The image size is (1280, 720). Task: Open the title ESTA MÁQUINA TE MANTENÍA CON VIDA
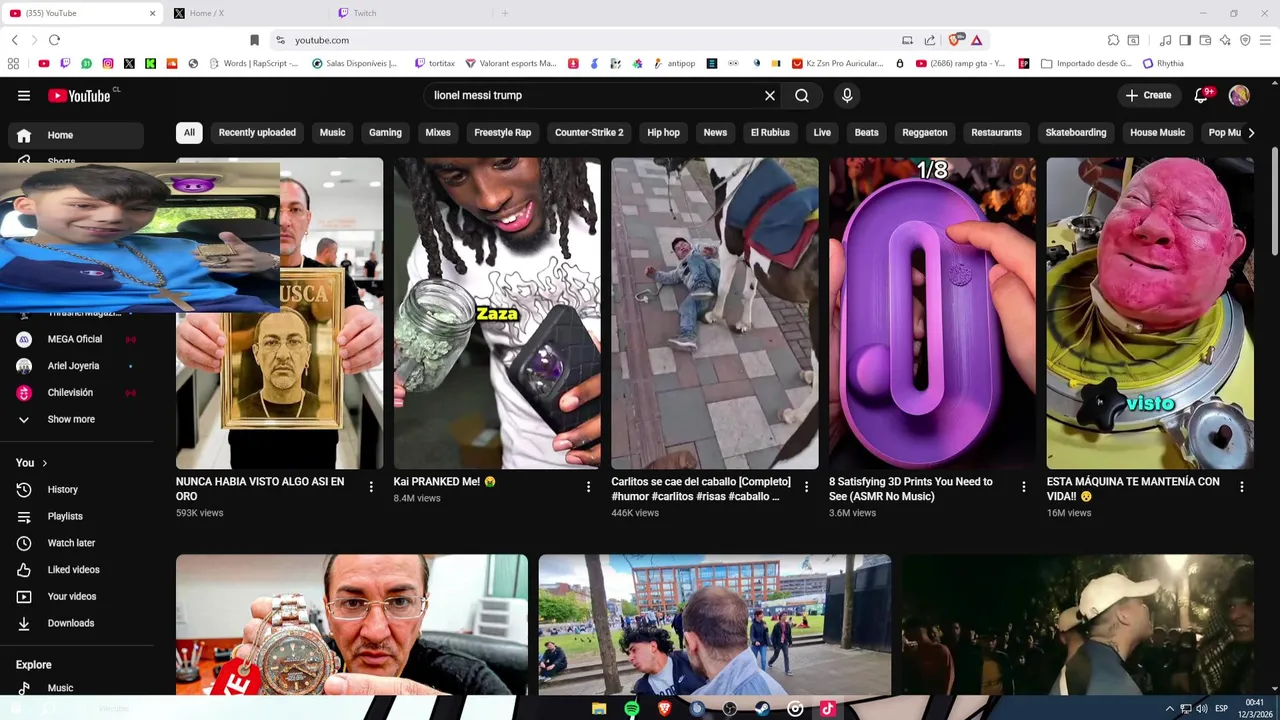coord(1133,489)
